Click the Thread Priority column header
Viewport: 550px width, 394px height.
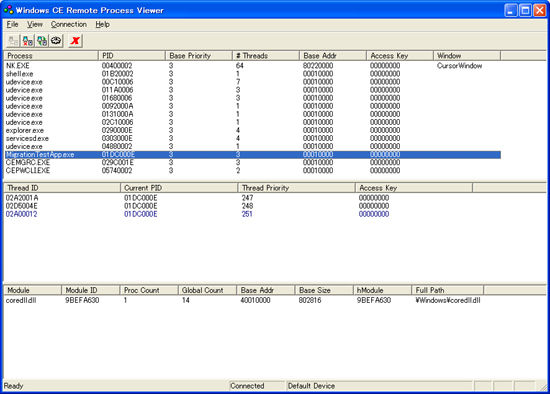[297, 188]
